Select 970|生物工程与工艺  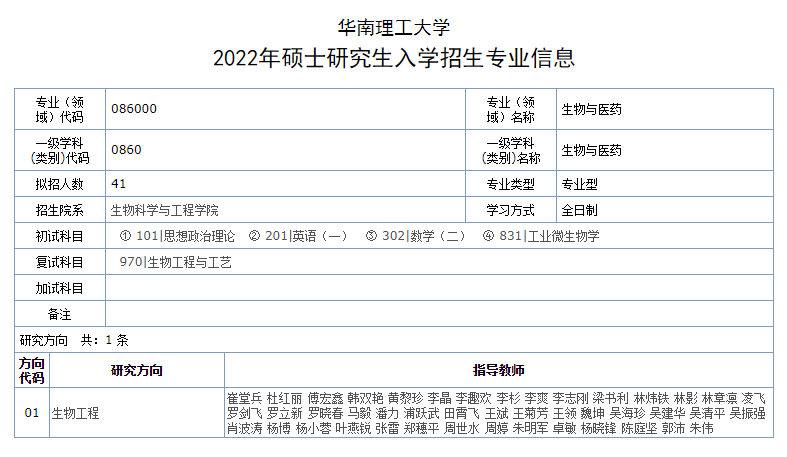[175, 262]
